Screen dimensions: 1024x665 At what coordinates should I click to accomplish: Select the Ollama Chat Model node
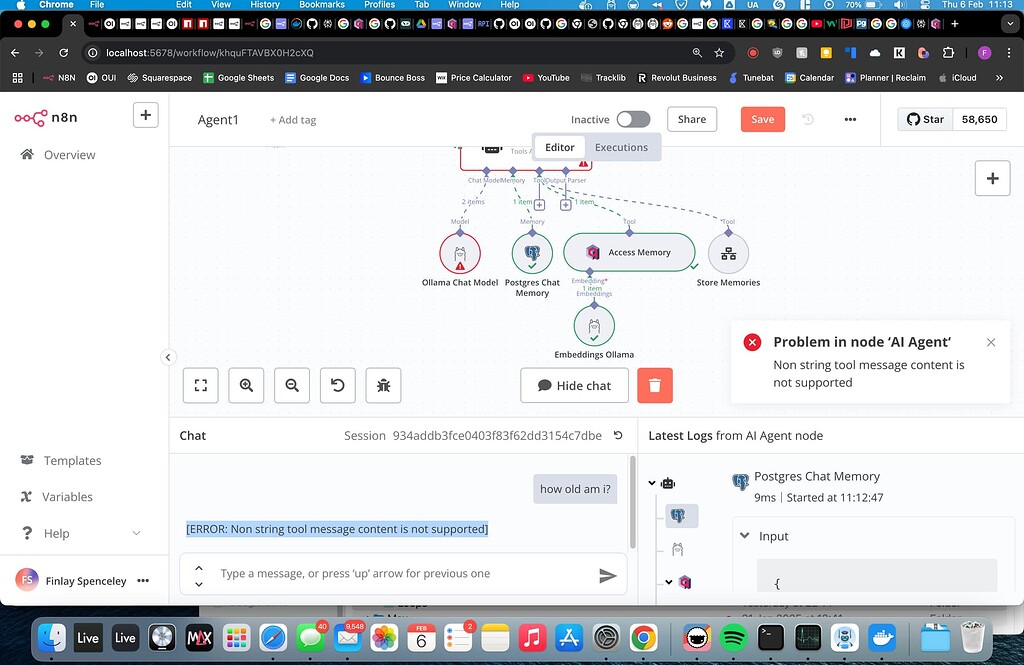(x=460, y=253)
